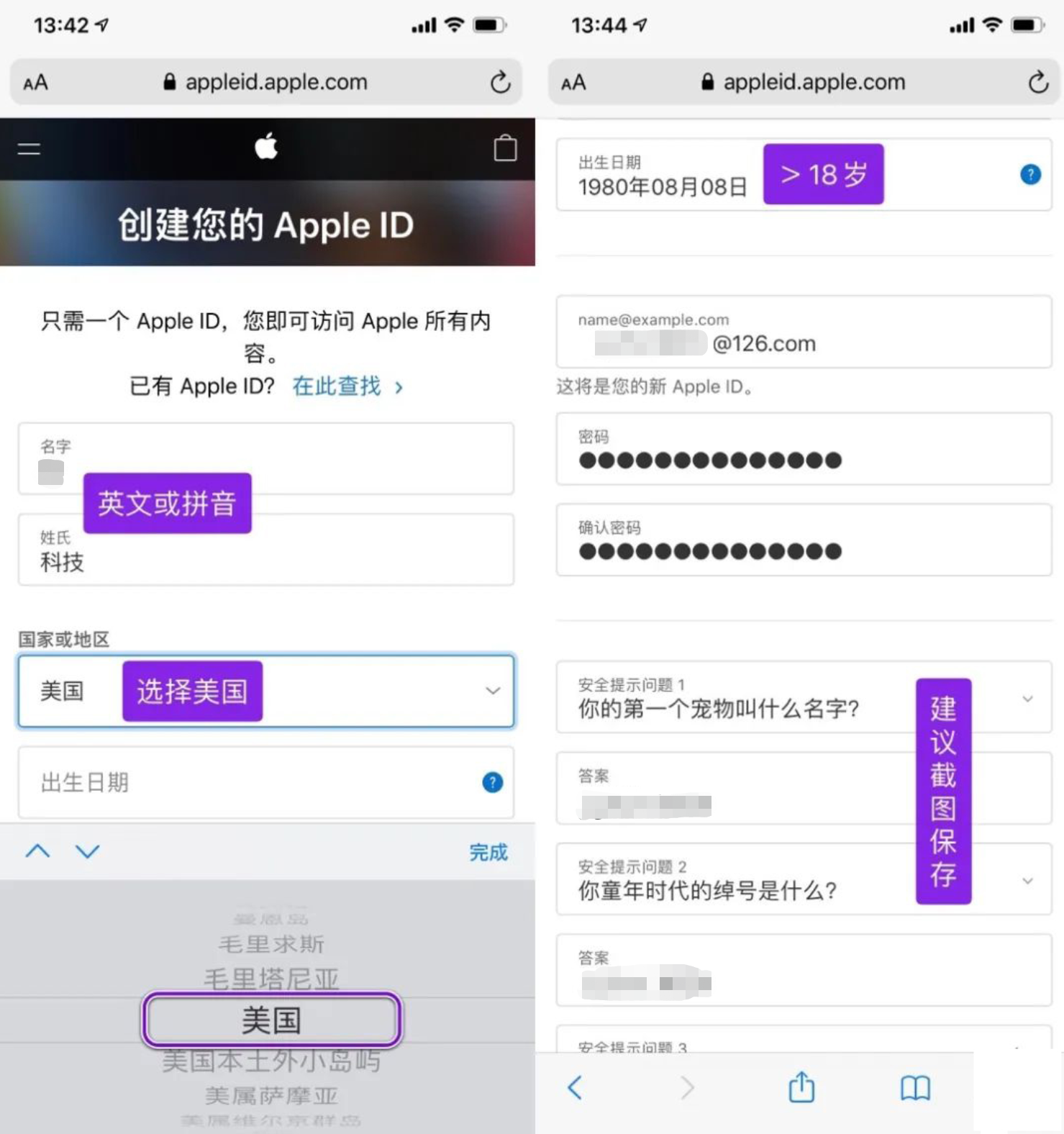Open Safari bookmarks book icon
1064x1134 pixels.
coord(915,1088)
